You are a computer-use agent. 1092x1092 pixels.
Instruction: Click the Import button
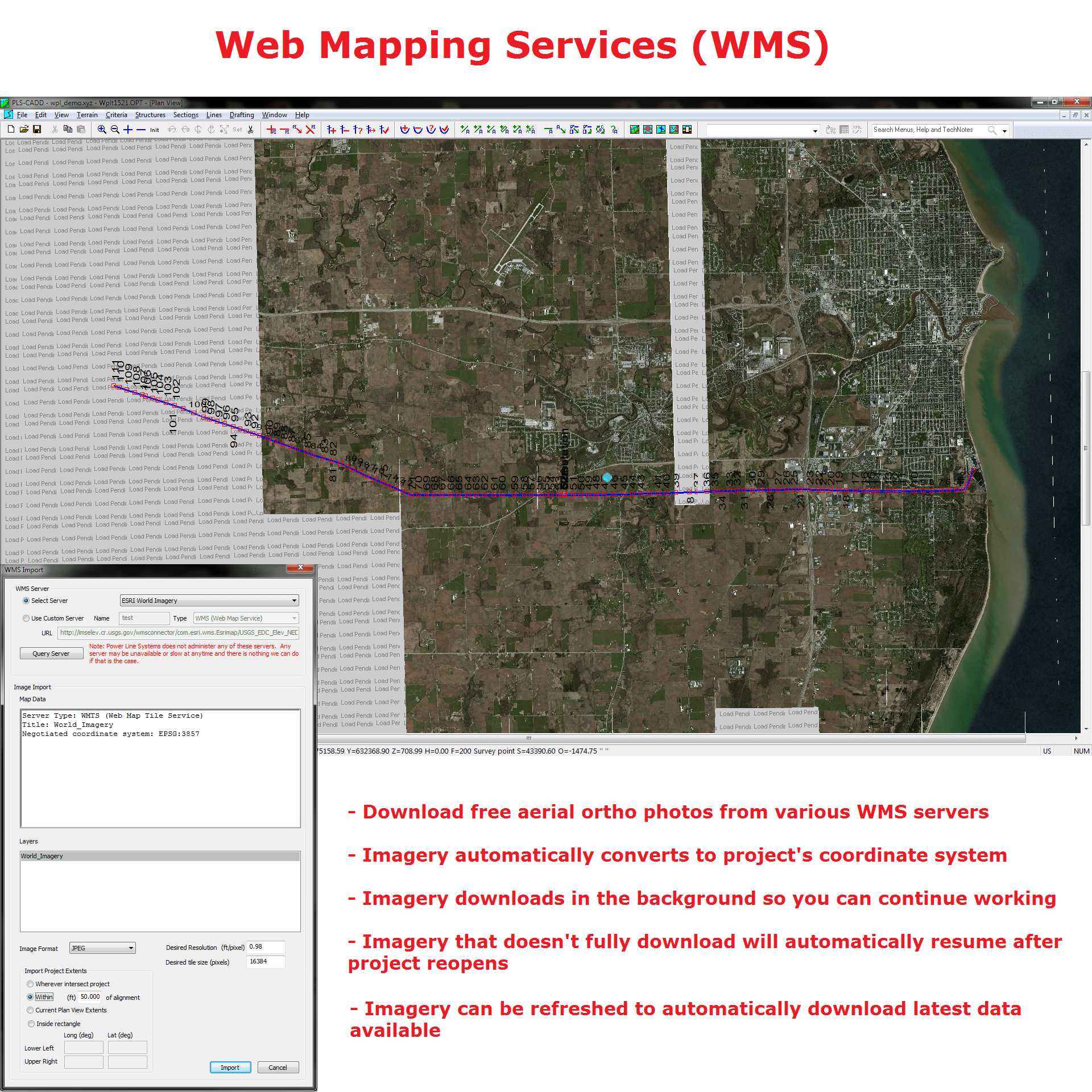[230, 1068]
